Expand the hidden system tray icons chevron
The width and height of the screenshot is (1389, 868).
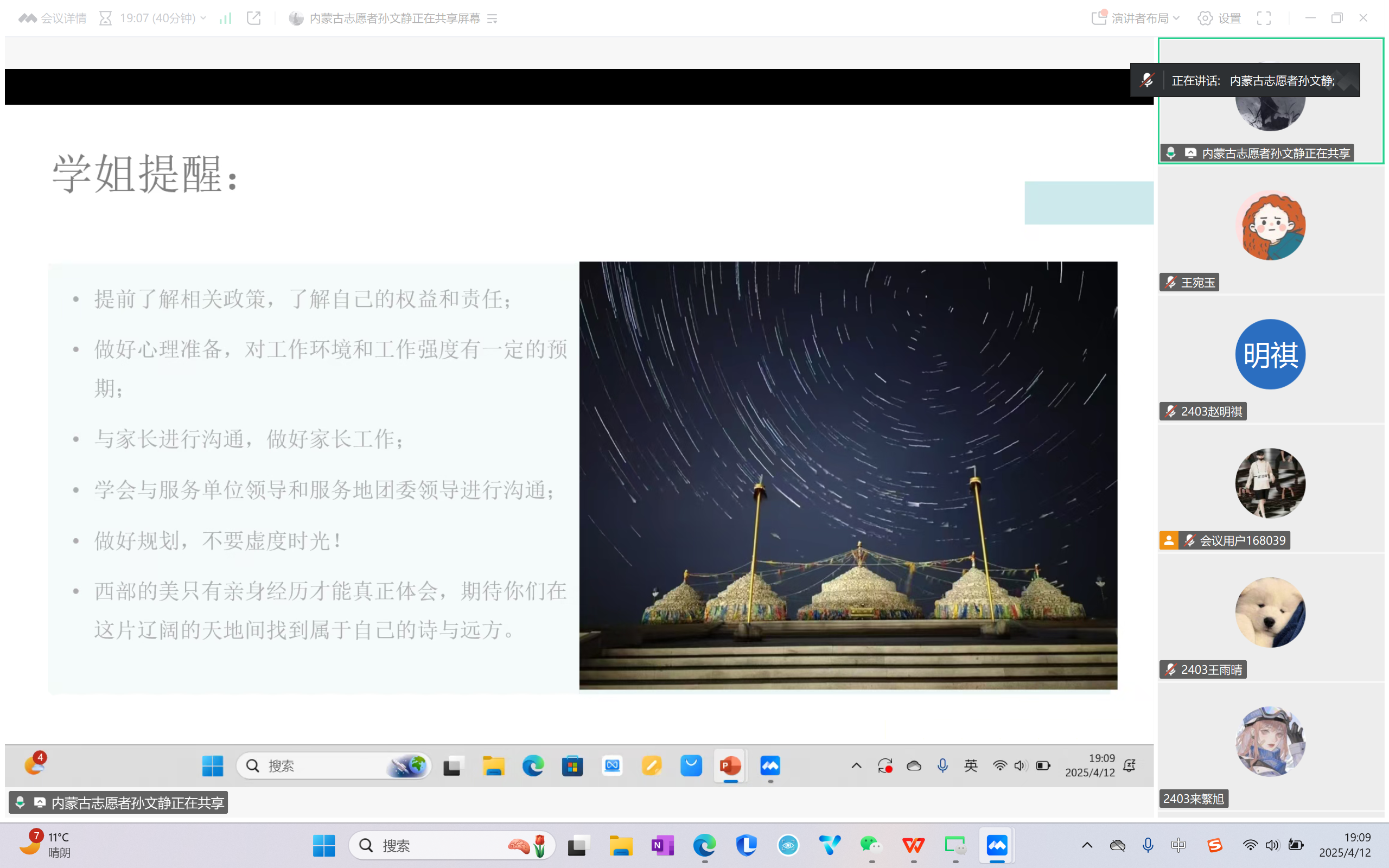point(1087,845)
